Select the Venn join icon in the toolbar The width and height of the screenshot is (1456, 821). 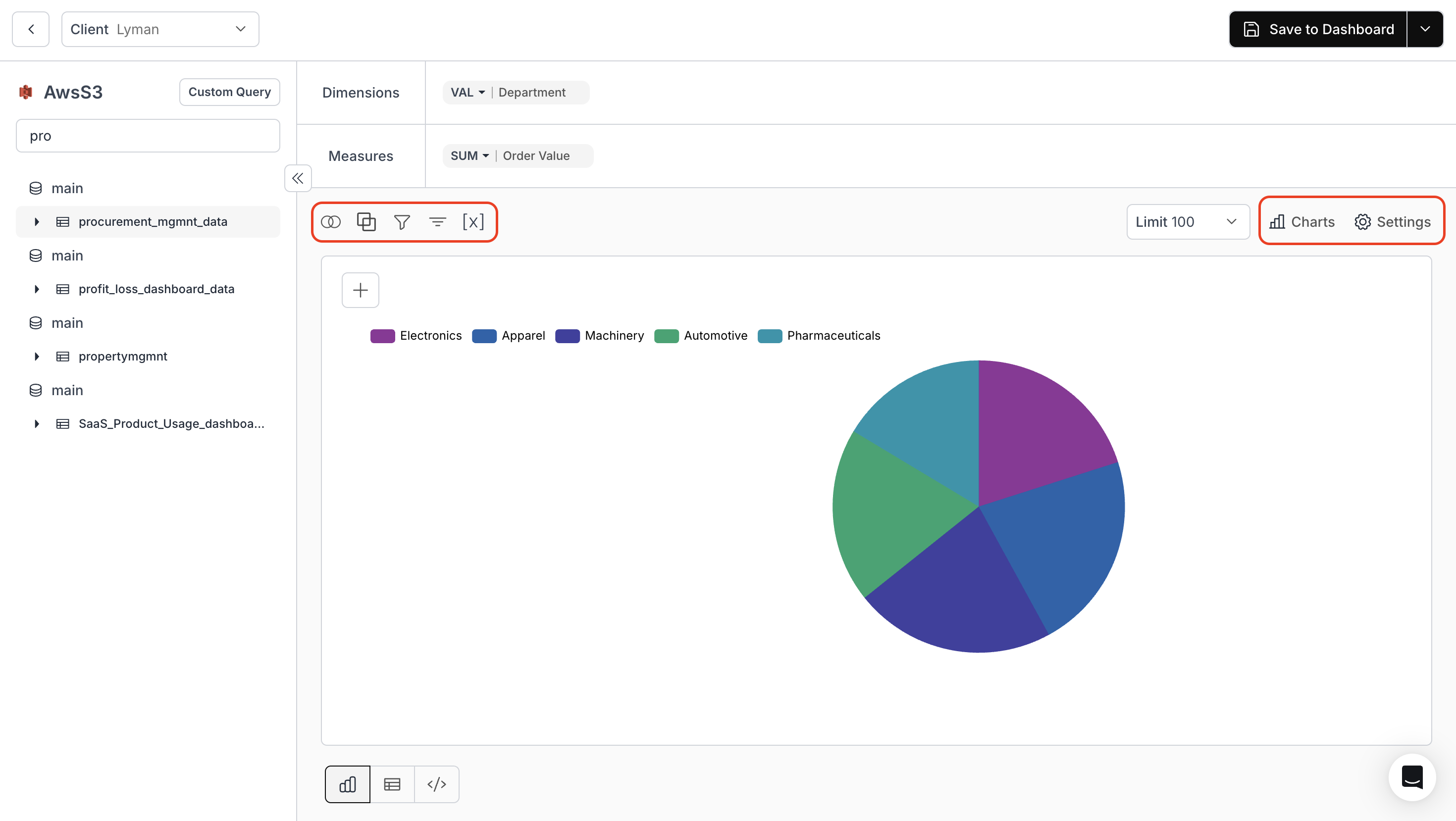click(331, 221)
